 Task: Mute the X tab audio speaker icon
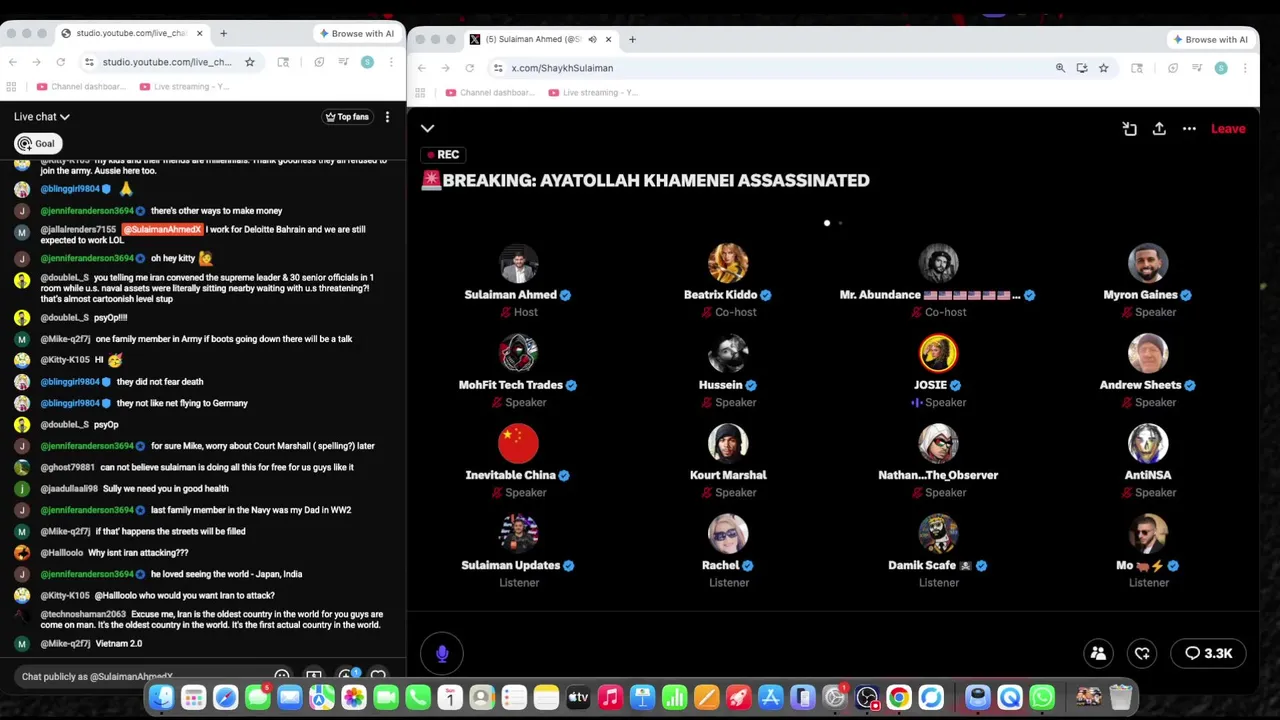pos(592,39)
